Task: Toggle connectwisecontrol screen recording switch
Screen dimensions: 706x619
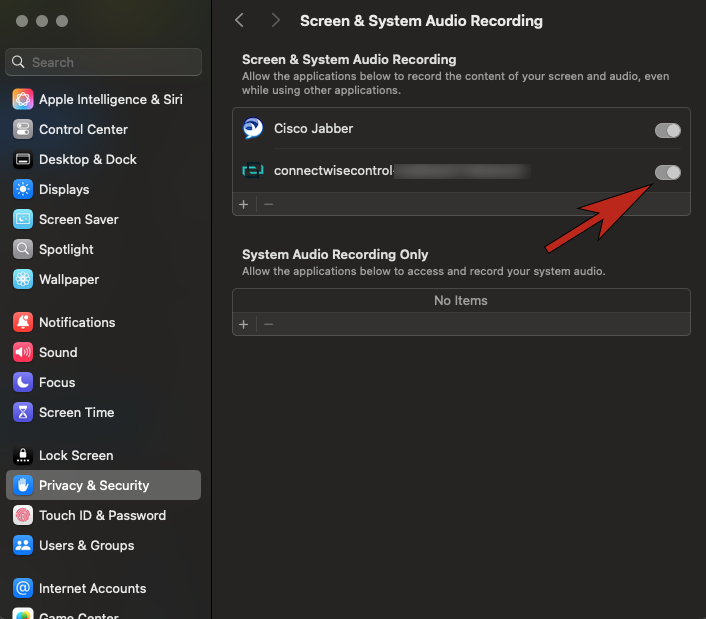Action: tap(667, 172)
